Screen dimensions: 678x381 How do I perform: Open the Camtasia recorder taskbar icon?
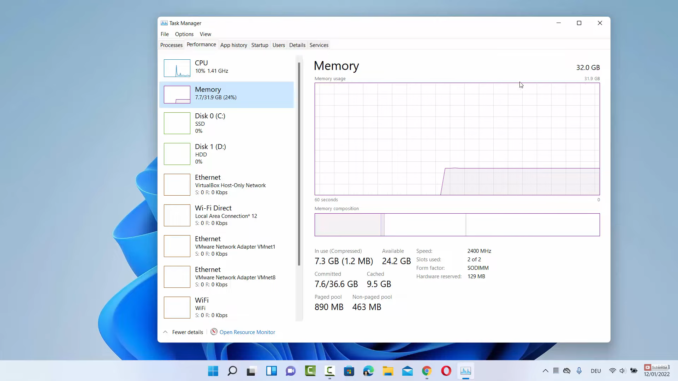click(x=329, y=371)
